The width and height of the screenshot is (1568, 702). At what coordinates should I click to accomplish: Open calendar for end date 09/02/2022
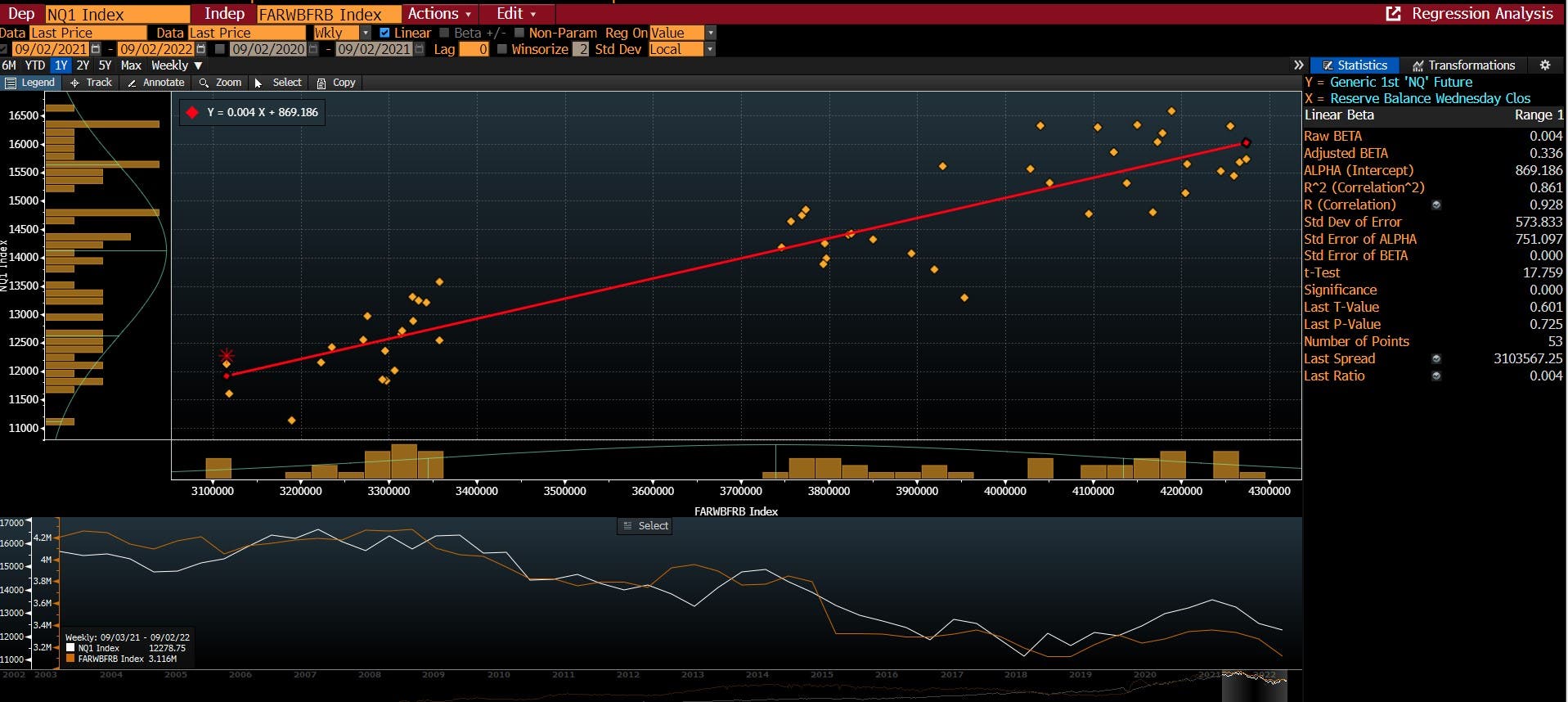tap(200, 49)
